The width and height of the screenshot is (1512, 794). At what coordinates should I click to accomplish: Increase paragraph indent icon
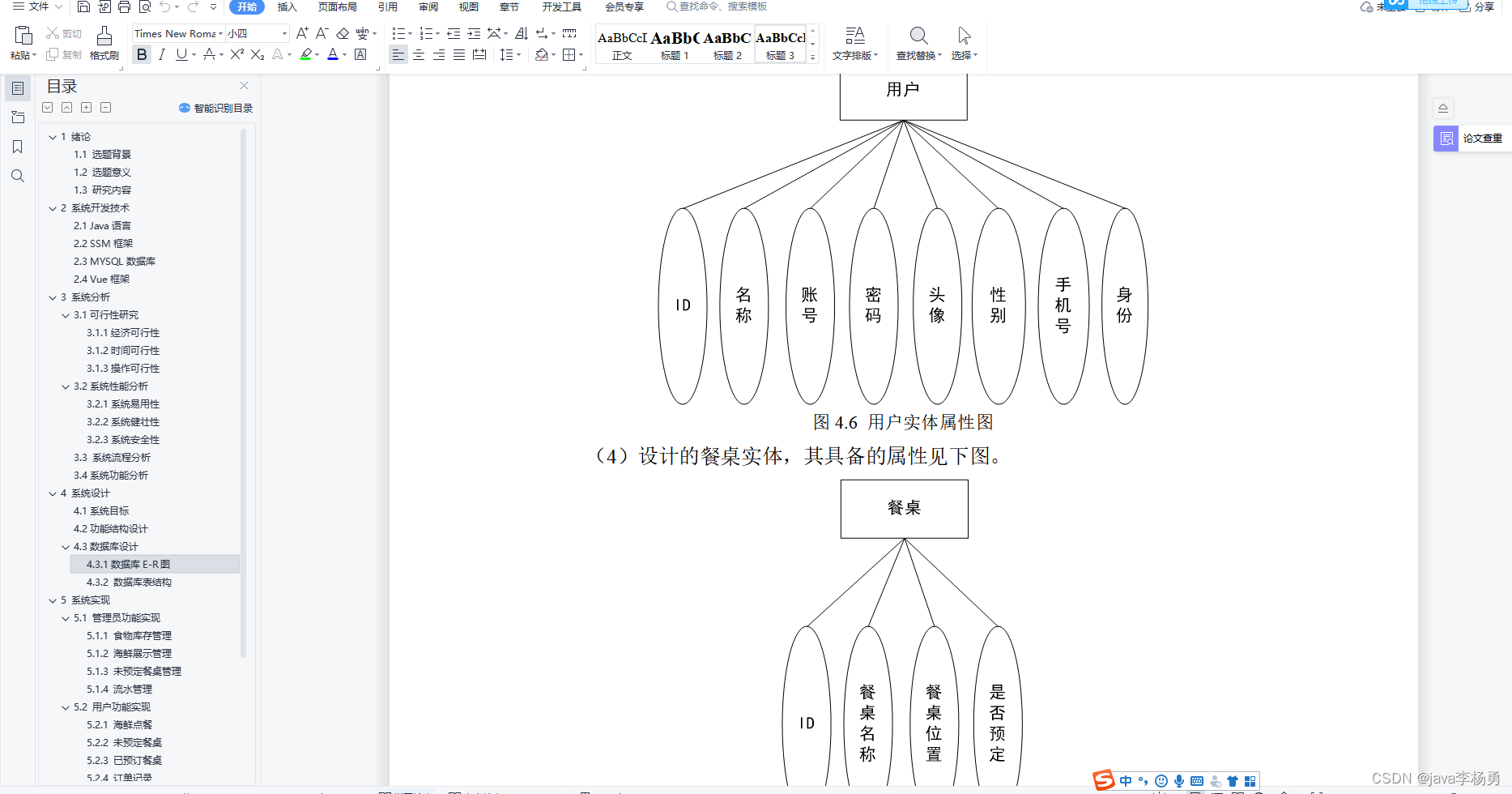click(x=474, y=33)
